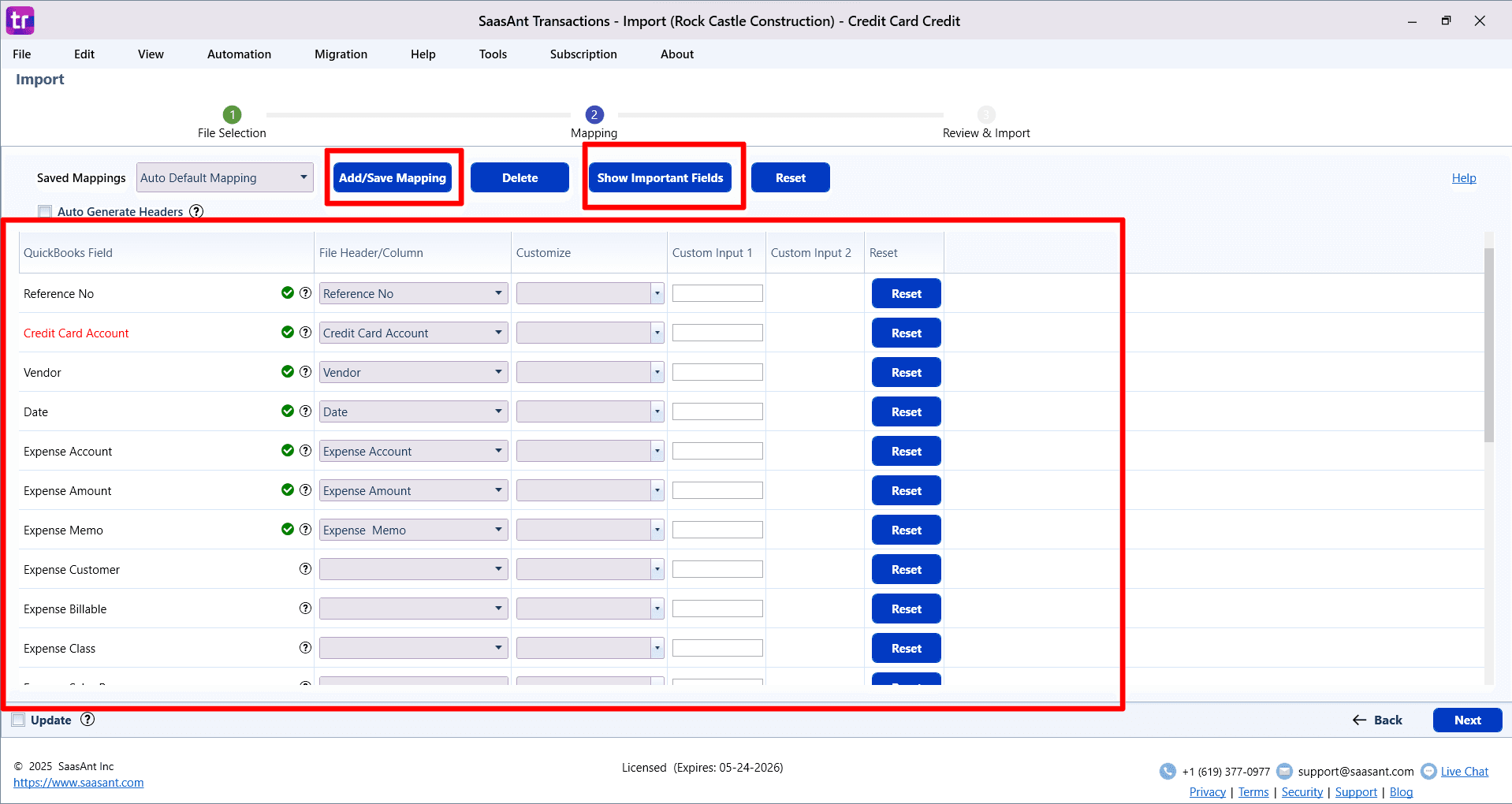Open Expense Customer file header dropdown
Image resolution: width=1512 pixels, height=804 pixels.
[x=413, y=569]
